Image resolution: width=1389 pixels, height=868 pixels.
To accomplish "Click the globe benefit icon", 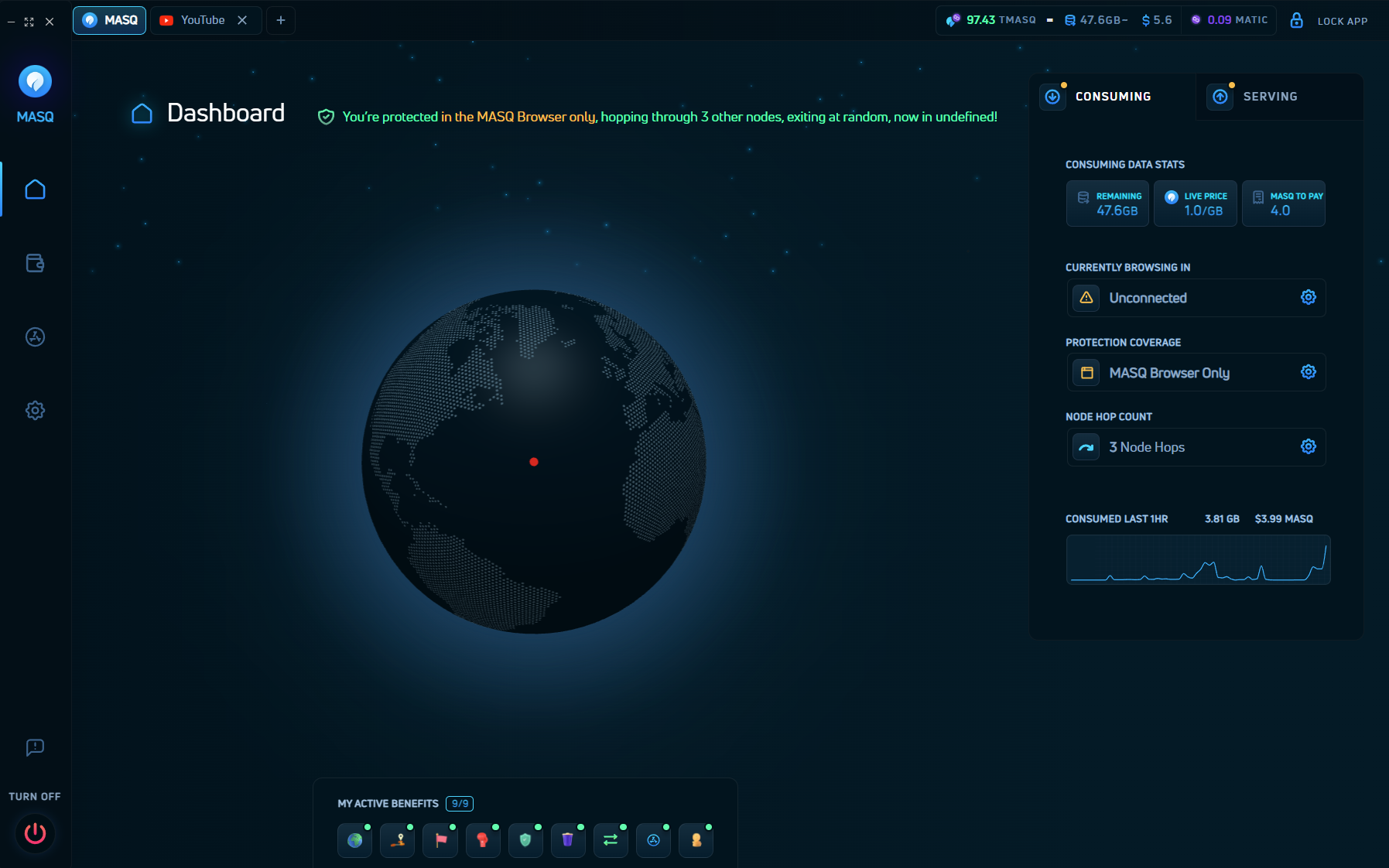I will (x=355, y=840).
